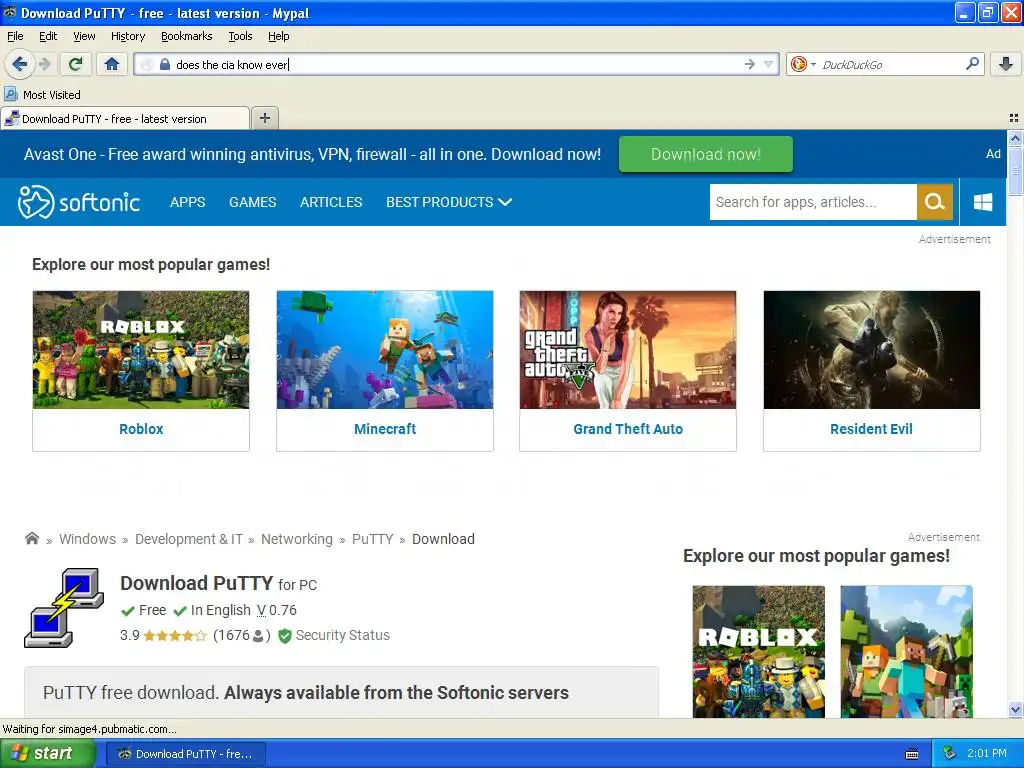The image size is (1024, 768).
Task: Open the Edit menu
Action: pos(48,36)
